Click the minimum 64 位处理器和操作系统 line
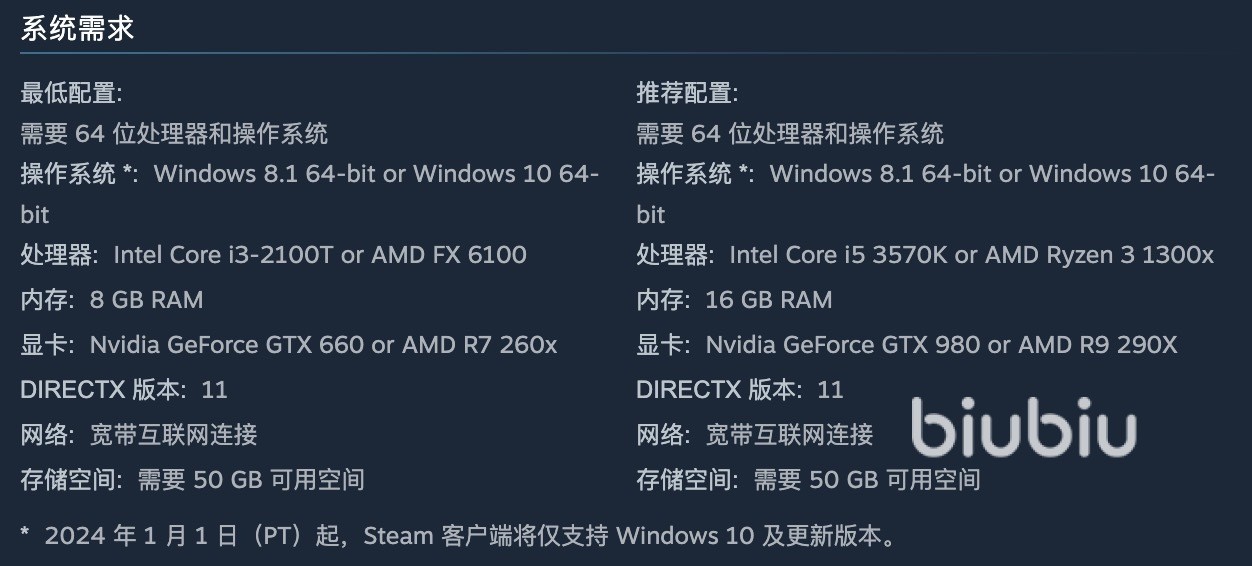1252x566 pixels. pyautogui.click(x=174, y=133)
